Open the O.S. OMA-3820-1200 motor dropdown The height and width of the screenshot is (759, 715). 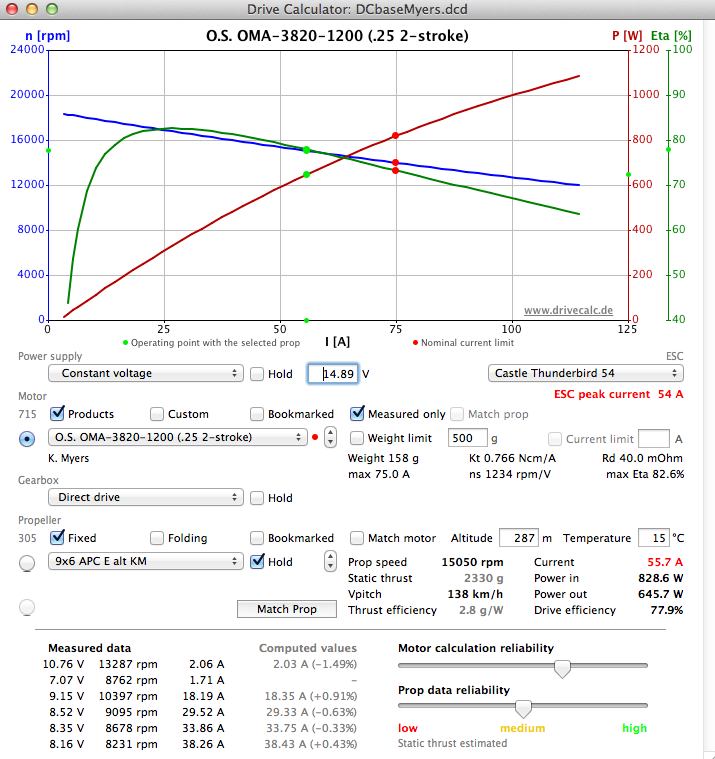tap(178, 437)
